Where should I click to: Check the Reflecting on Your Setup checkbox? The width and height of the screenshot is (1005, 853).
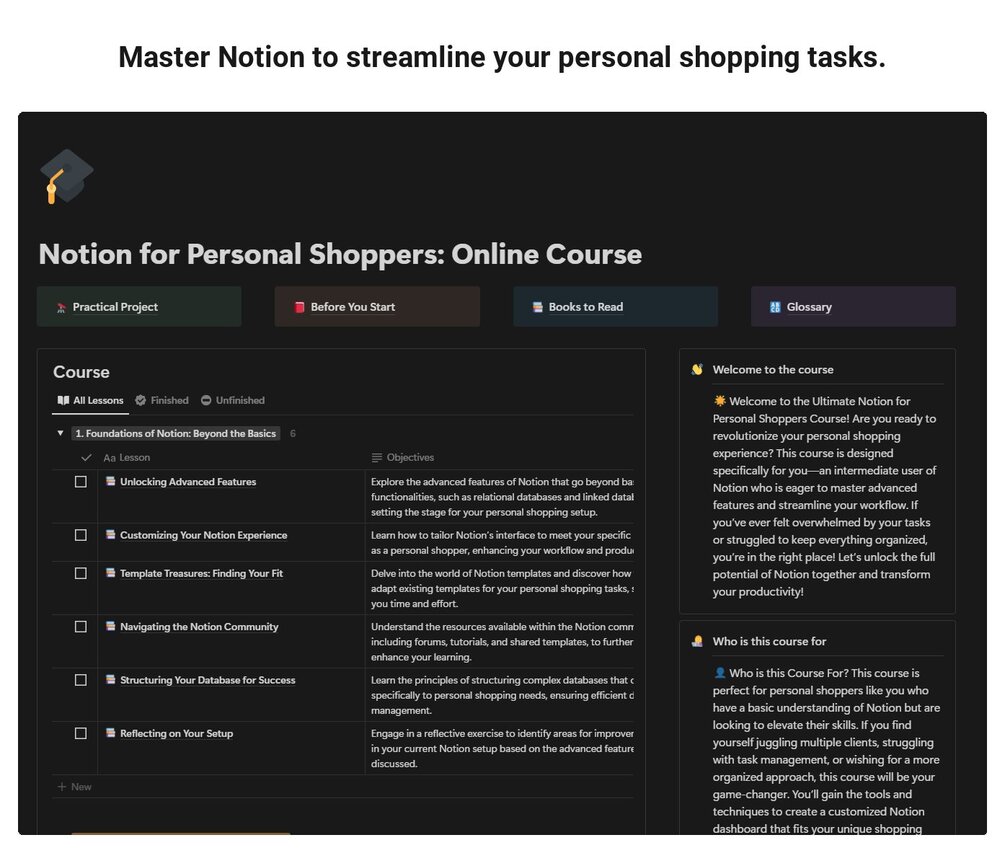81,733
